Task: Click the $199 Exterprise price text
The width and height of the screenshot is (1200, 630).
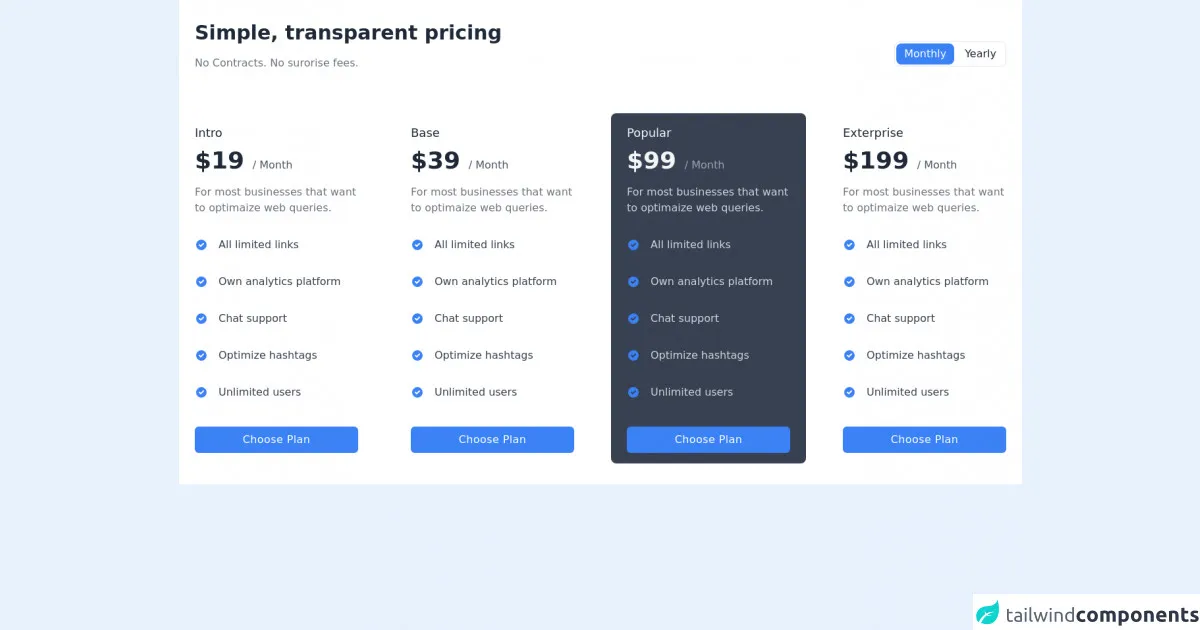Action: [875, 161]
